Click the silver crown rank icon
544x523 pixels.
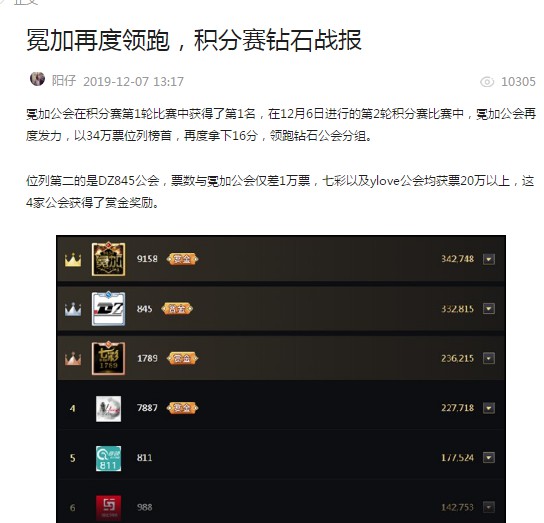(73, 309)
